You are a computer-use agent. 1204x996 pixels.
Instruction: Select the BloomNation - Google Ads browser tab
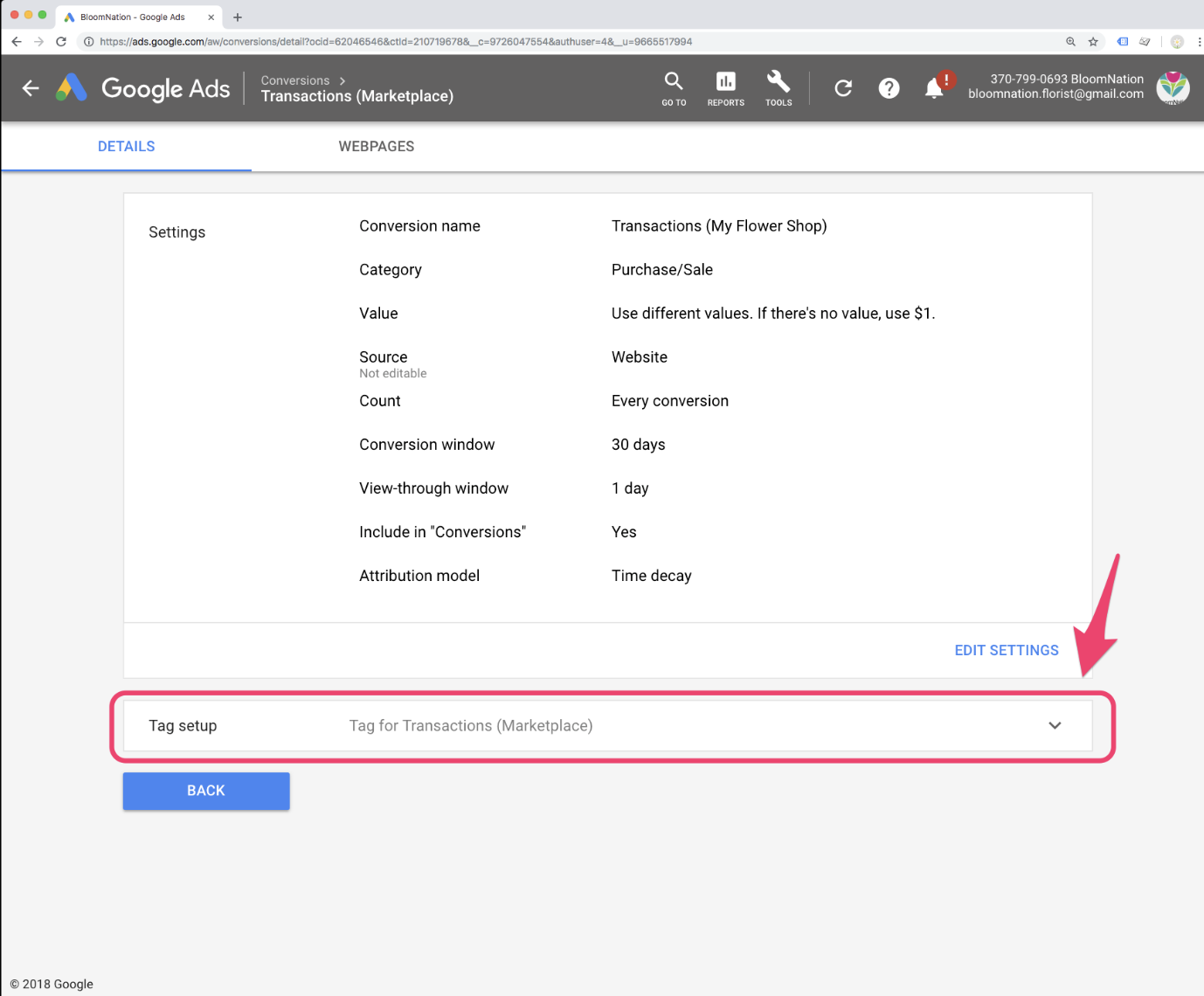pos(138,17)
